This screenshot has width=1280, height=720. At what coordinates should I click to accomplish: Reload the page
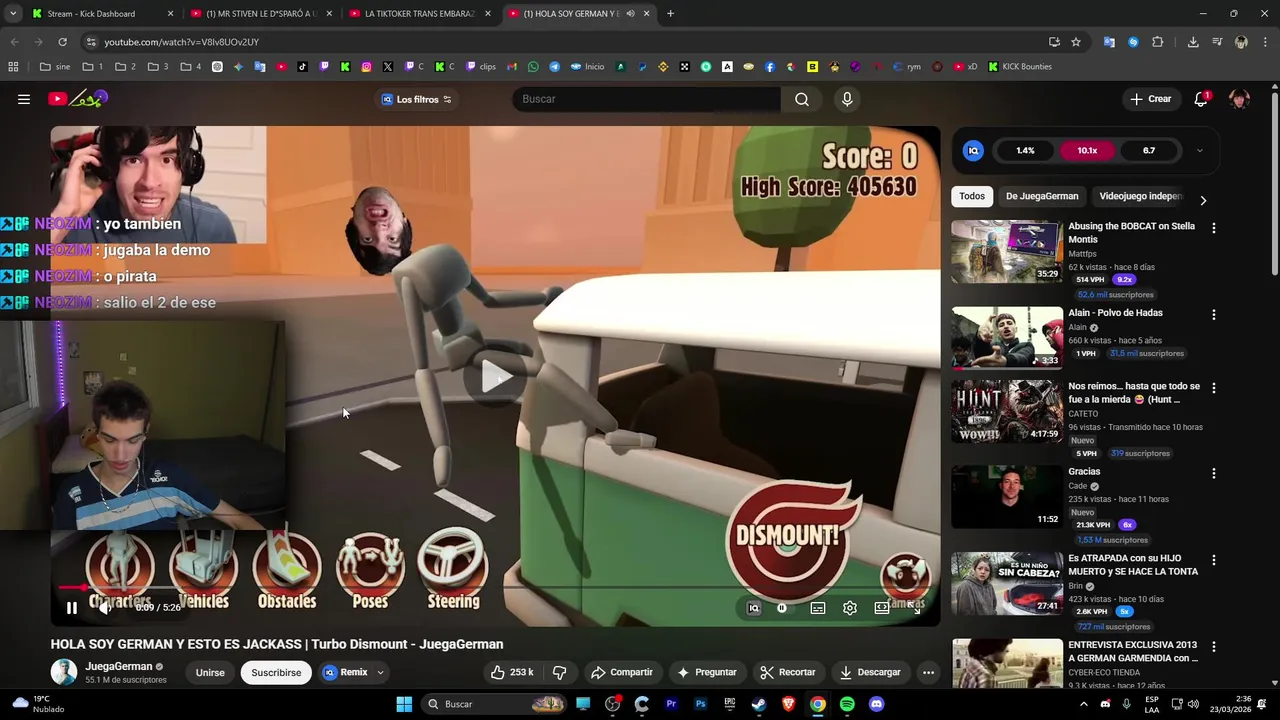coord(62,42)
